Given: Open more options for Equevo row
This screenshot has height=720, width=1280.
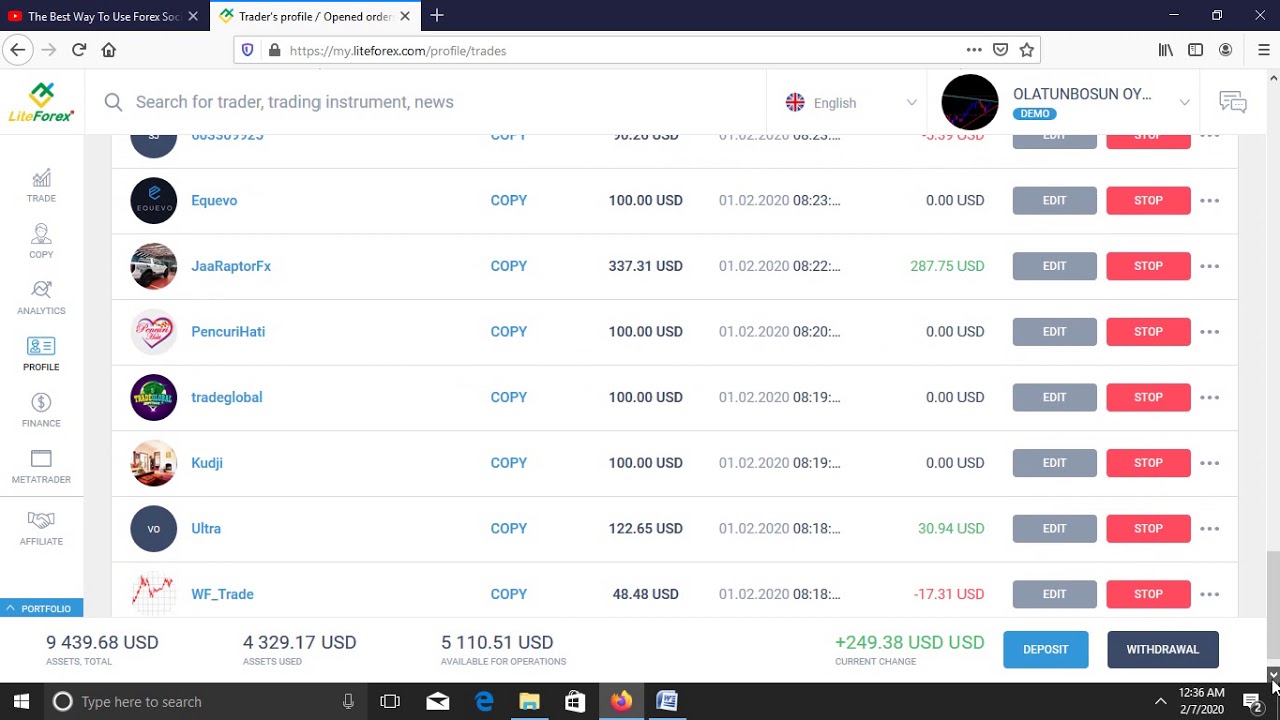Looking at the screenshot, I should pos(1210,201).
